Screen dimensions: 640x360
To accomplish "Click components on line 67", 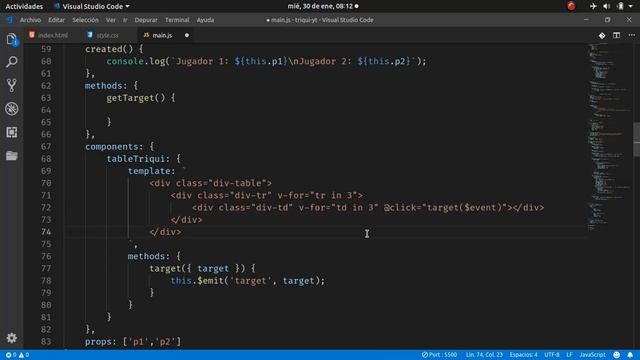I will (111, 147).
